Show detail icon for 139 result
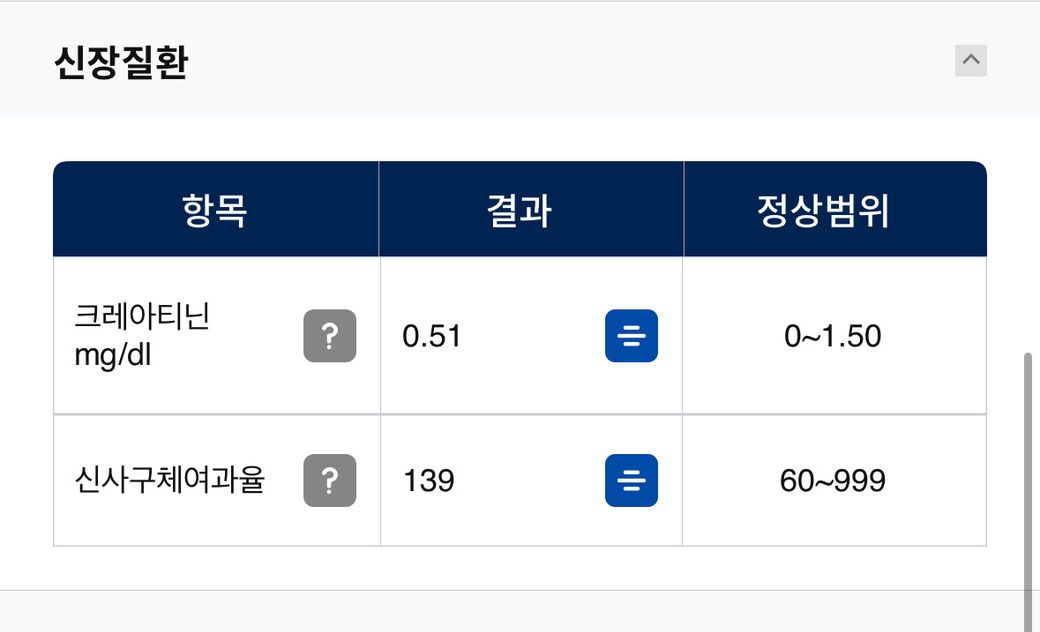 pos(631,481)
